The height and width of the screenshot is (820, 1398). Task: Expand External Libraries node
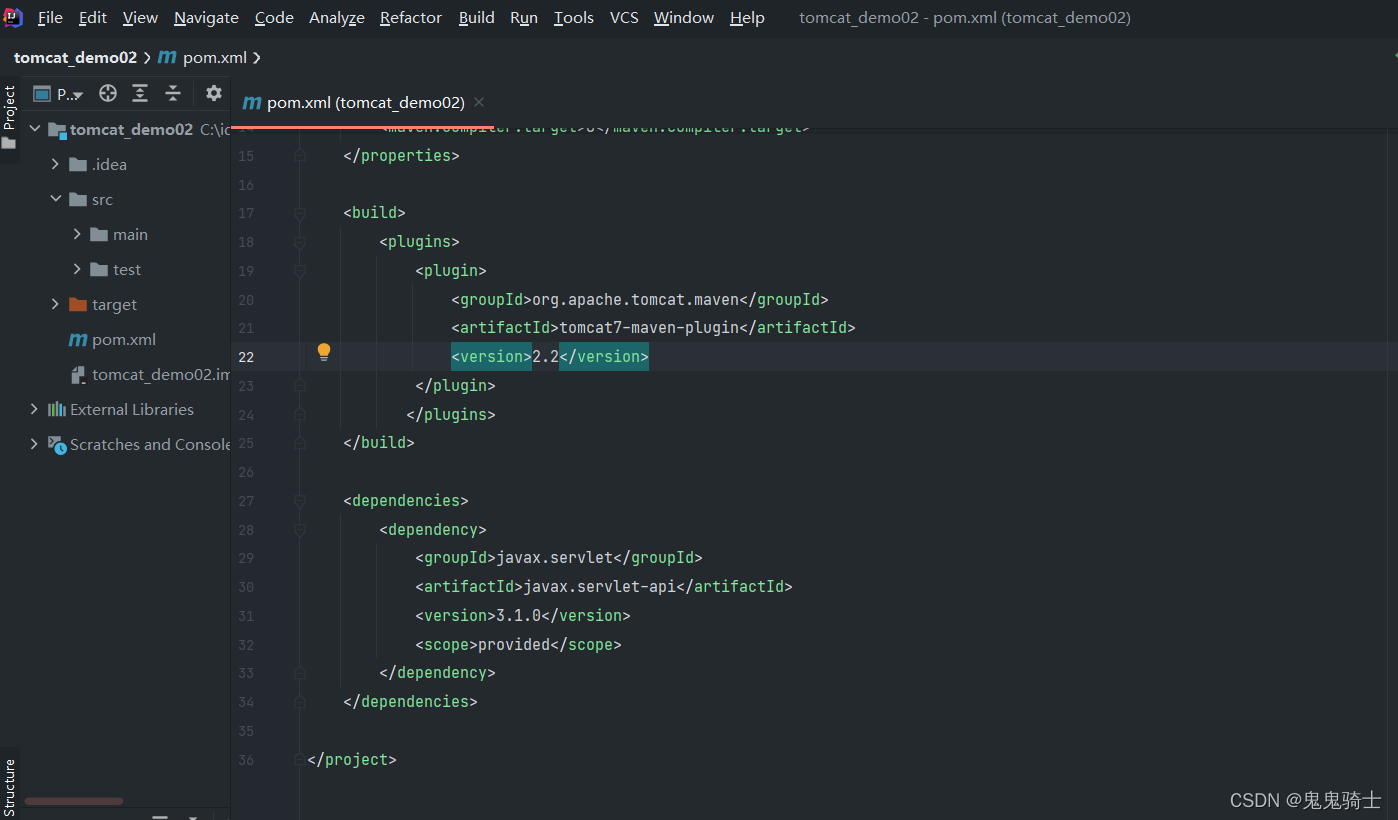[x=34, y=409]
